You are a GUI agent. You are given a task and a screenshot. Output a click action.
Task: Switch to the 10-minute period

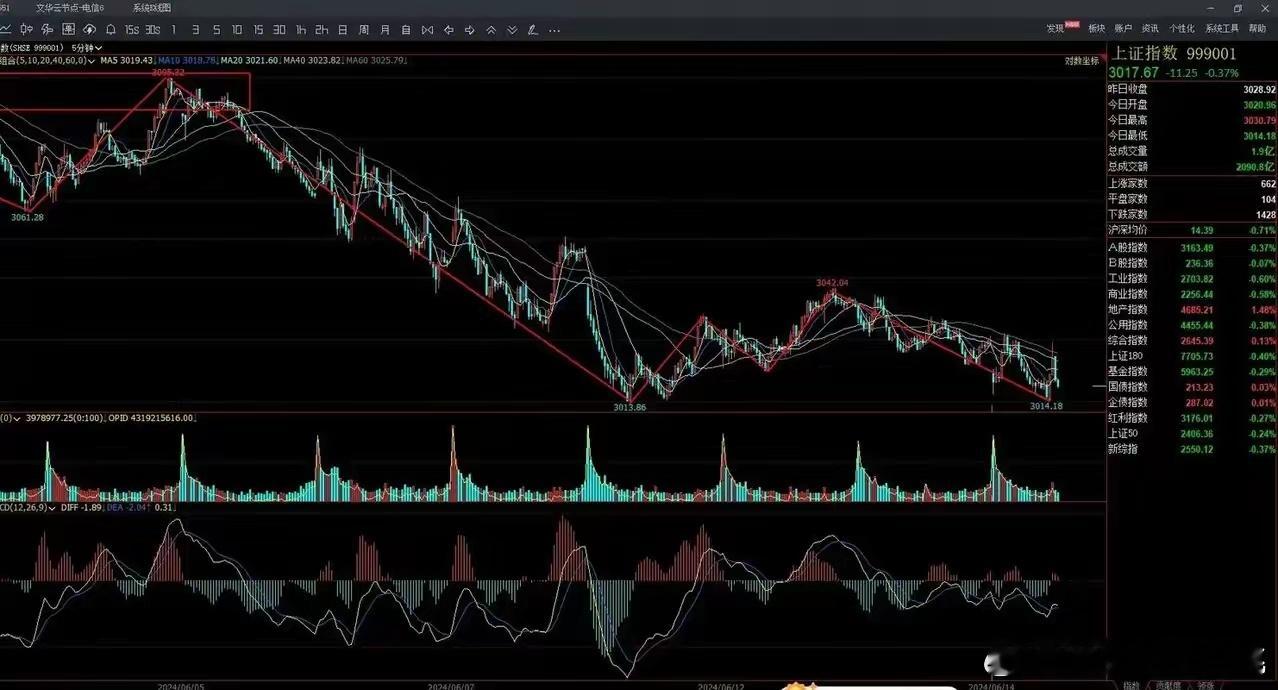(237, 30)
